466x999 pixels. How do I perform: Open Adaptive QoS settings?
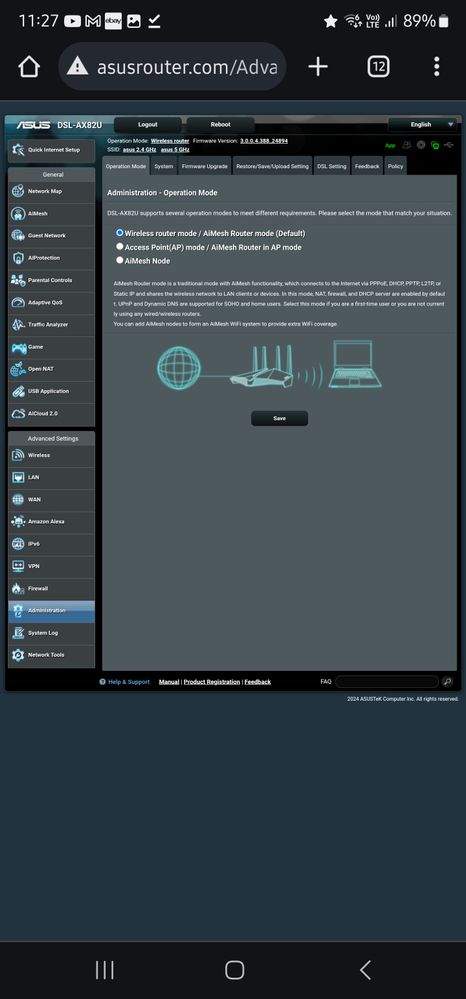click(x=52, y=303)
